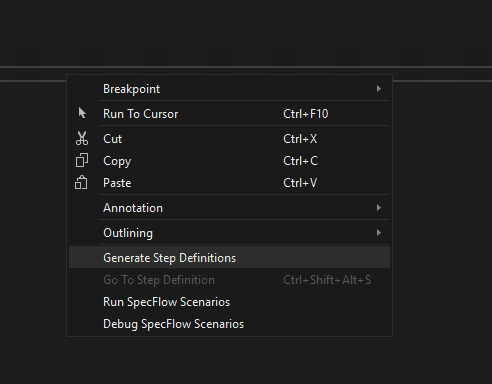Click the Go To Step Definition entry
This screenshot has height=384, width=492.
click(229, 280)
